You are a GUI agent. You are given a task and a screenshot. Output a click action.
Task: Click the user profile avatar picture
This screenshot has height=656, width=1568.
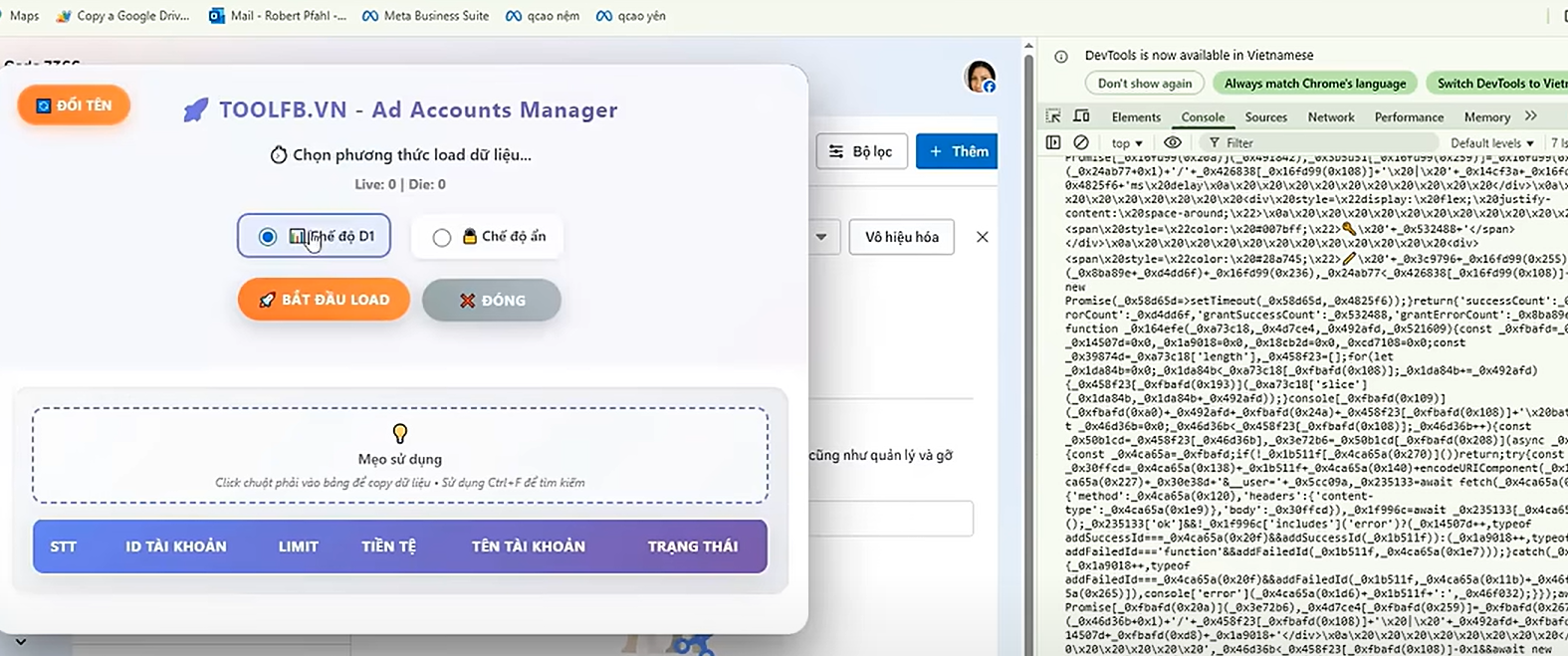tap(980, 77)
